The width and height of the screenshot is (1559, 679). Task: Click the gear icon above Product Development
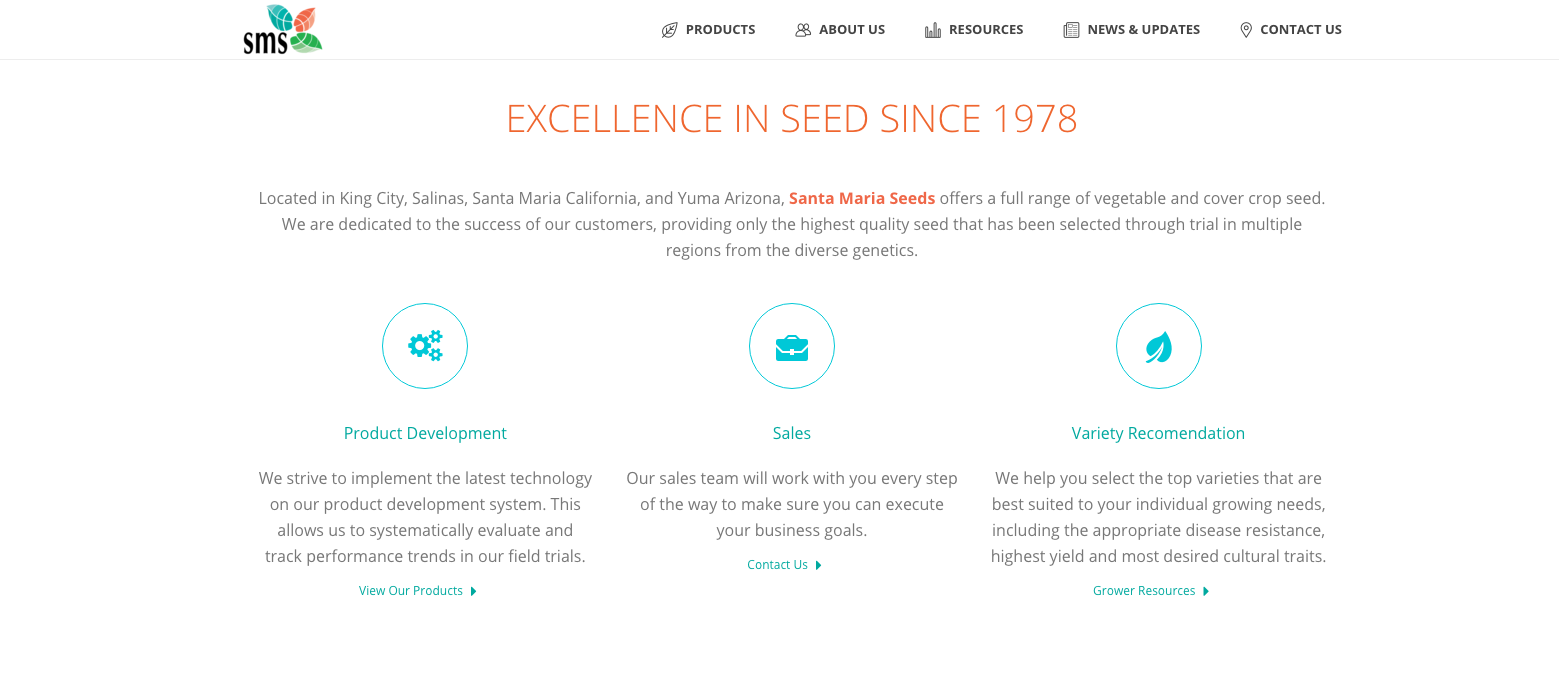[424, 345]
